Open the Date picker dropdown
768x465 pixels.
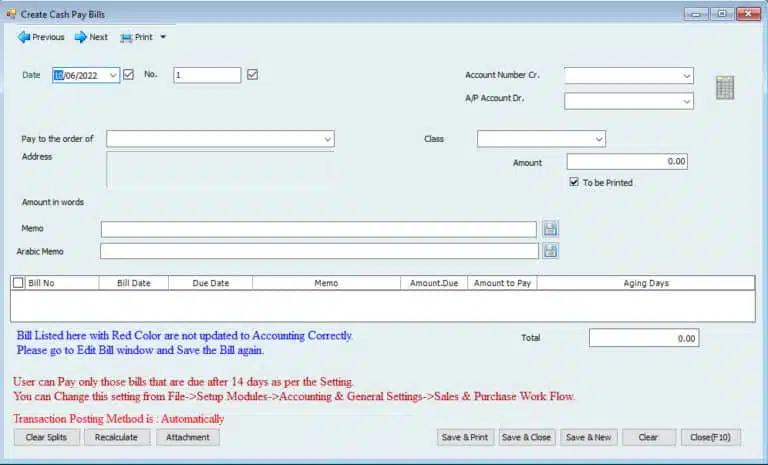pos(113,75)
